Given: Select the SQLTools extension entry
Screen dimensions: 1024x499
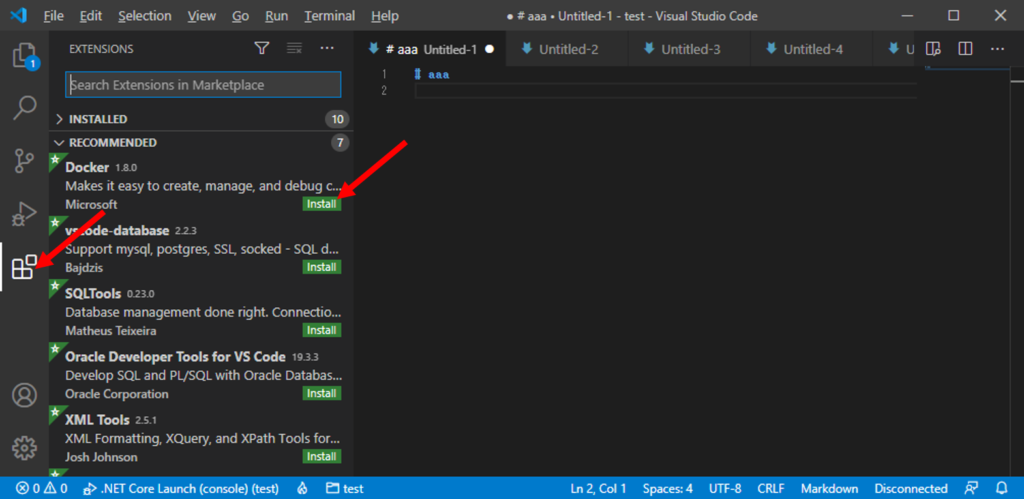Looking at the screenshot, I should [201, 312].
